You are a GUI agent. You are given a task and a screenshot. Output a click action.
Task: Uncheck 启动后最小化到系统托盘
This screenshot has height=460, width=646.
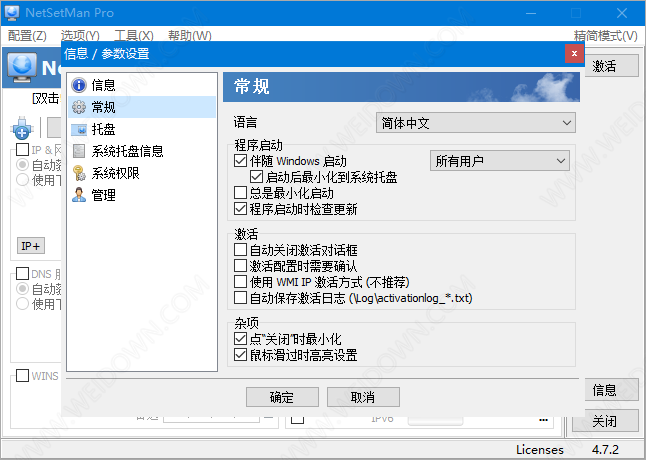pyautogui.click(x=256, y=177)
